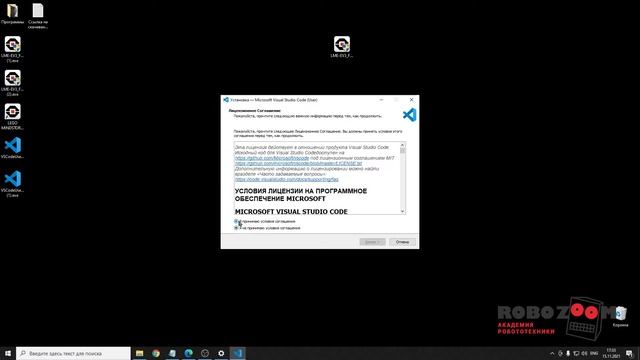Click the license scrollbar thumb
640x360 pixels.
(x=402, y=151)
